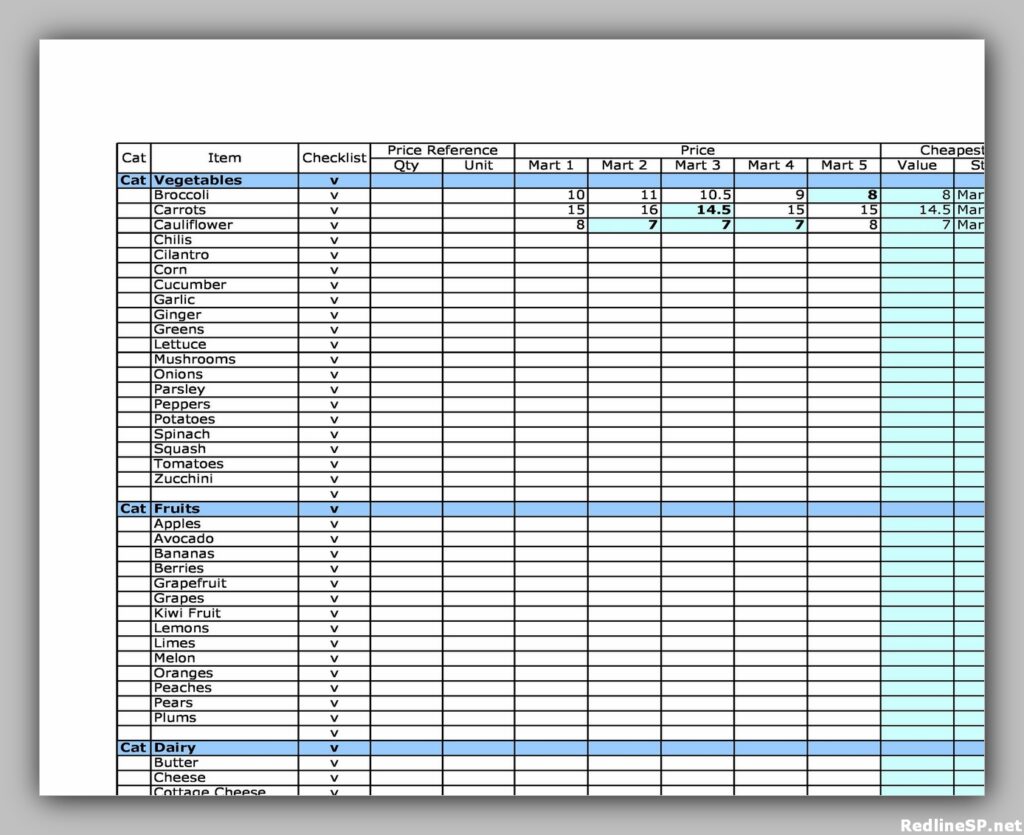
Task: Click the Qty column header
Action: [x=406, y=165]
